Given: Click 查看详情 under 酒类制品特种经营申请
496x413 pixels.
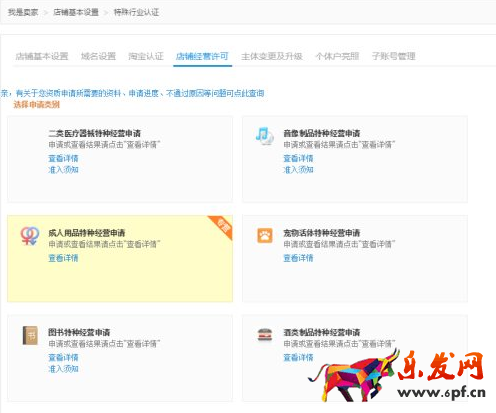Looking at the screenshot, I should point(298,357).
